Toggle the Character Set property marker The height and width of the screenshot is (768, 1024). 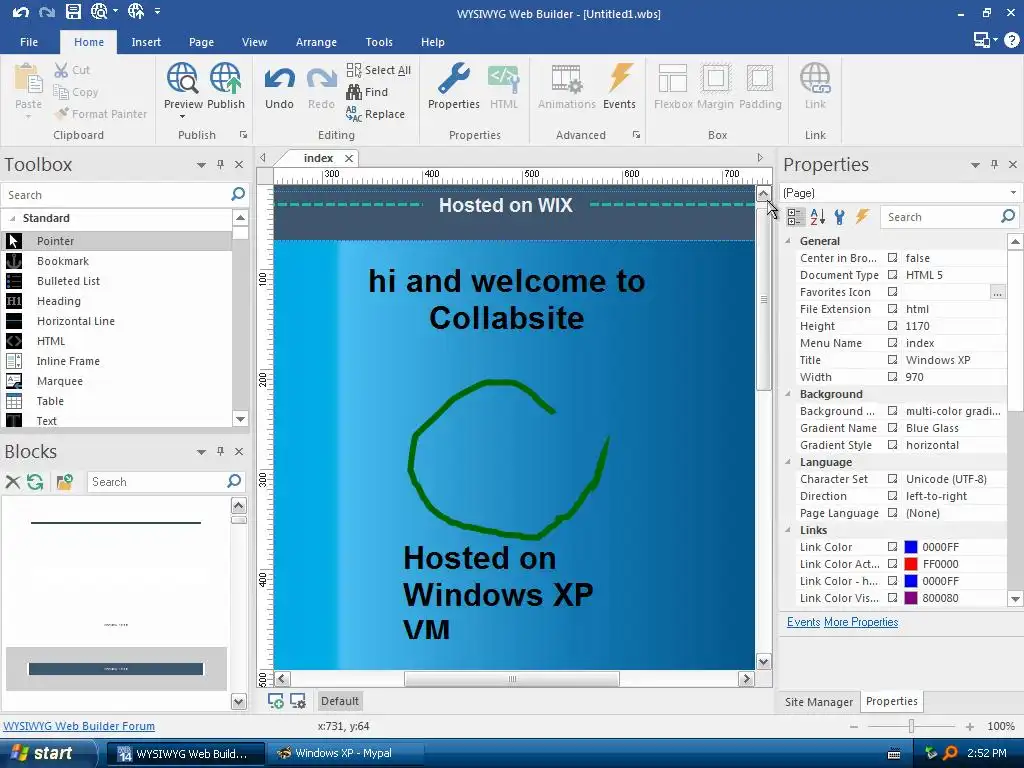892,479
